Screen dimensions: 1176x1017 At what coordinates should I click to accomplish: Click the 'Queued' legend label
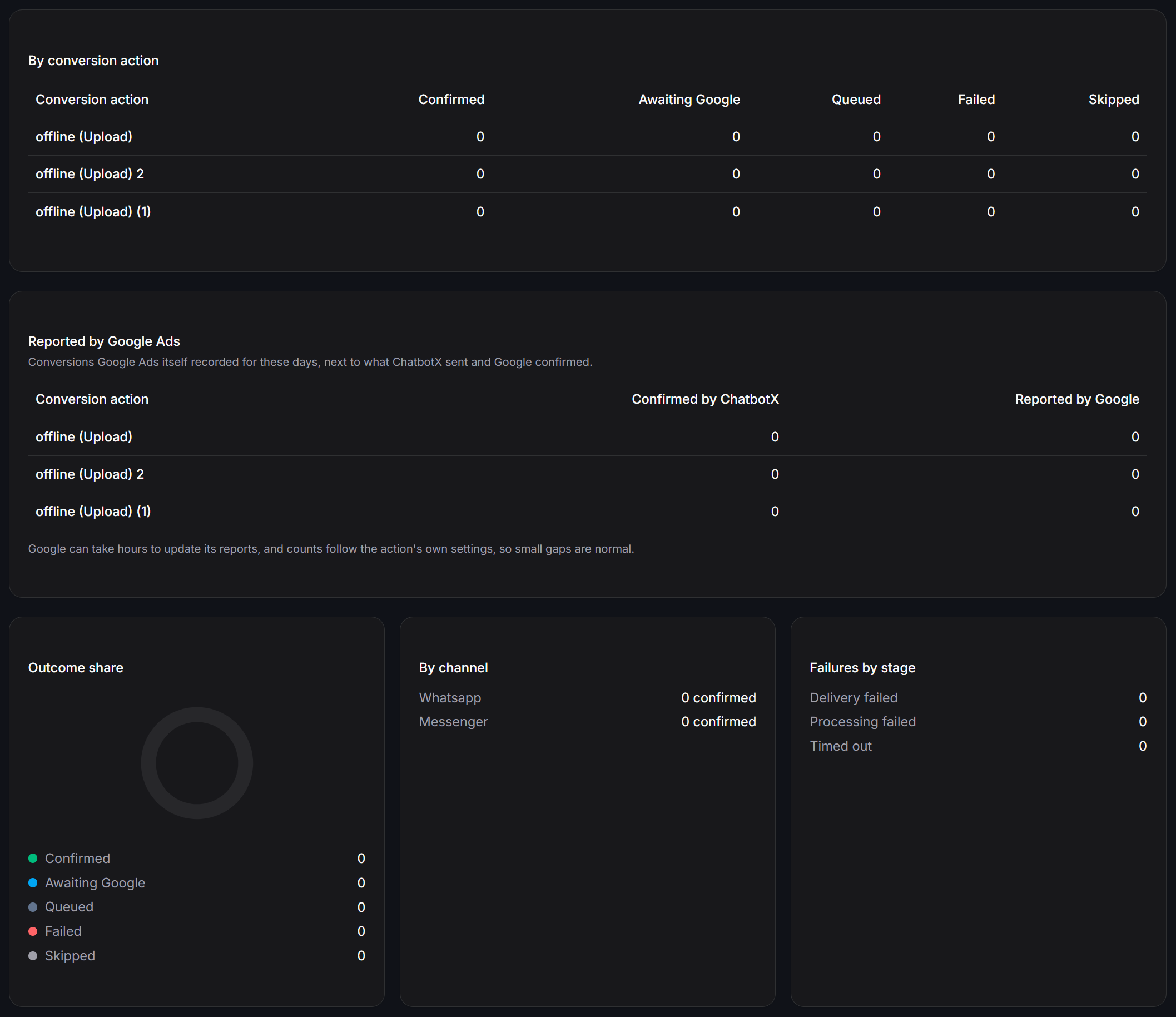click(x=70, y=907)
